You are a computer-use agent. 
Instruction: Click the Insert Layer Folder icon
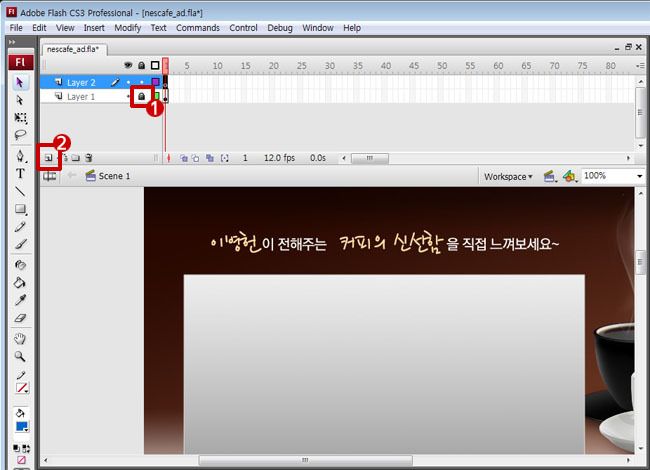pos(75,158)
